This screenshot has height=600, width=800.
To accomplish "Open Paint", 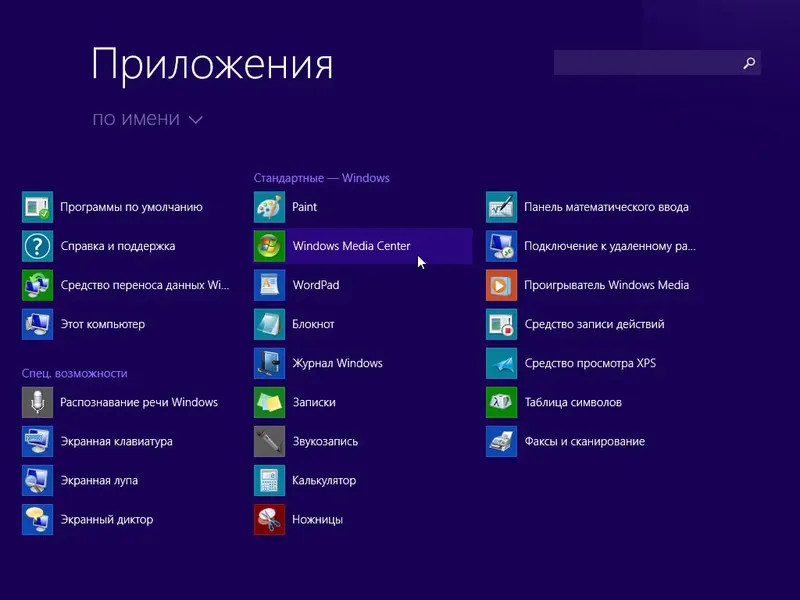I will [305, 207].
